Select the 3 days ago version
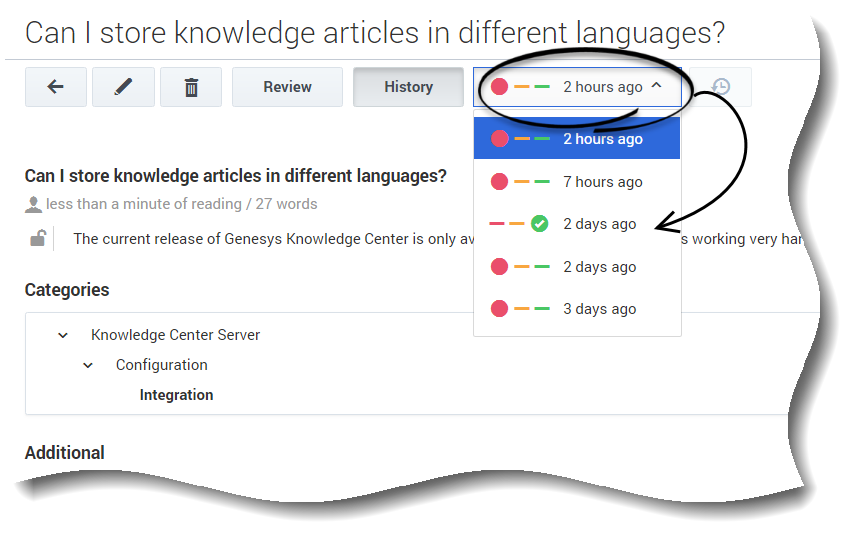Screen dimensions: 855x537 pyautogui.click(x=599, y=309)
